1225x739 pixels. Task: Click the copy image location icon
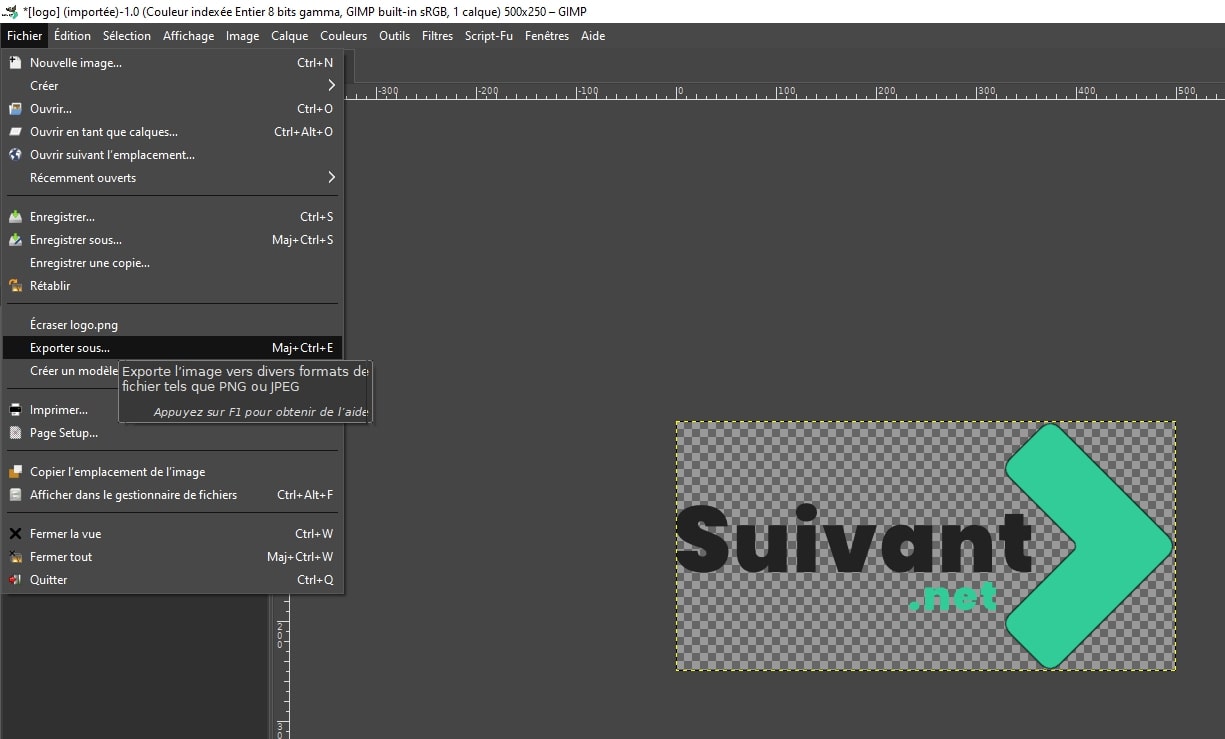(15, 472)
